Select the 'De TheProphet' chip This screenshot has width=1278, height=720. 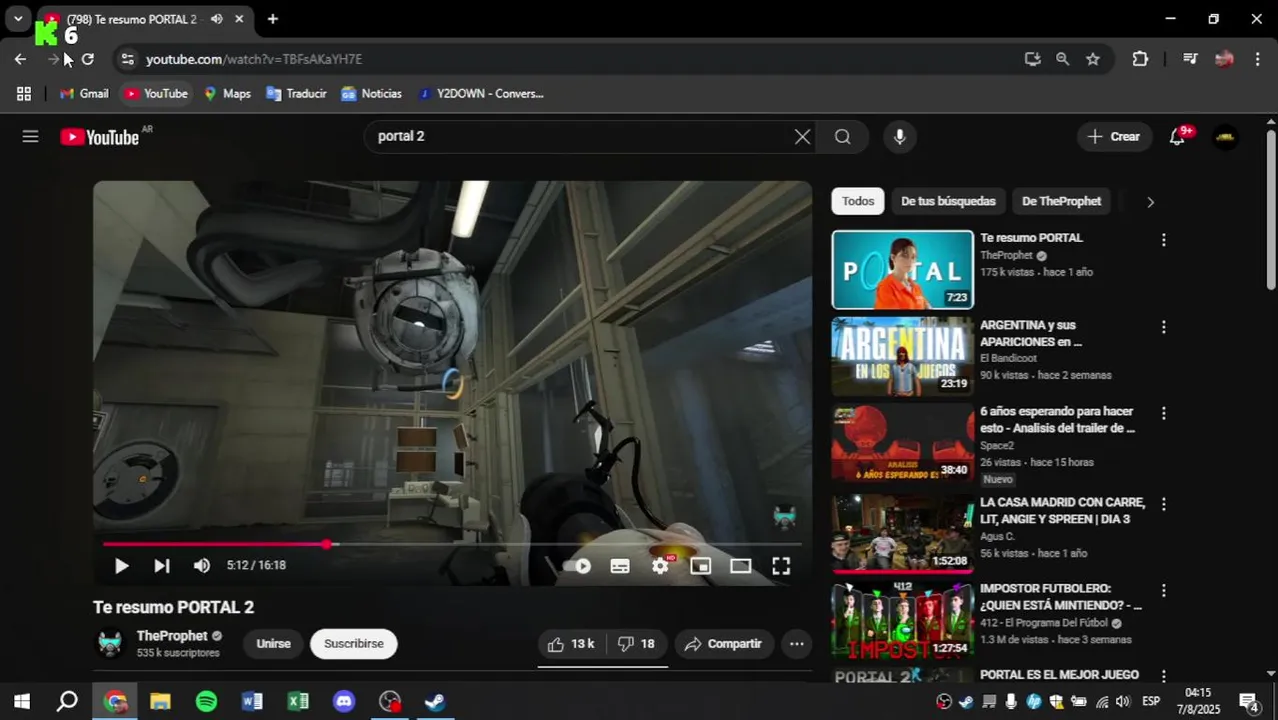(1061, 201)
